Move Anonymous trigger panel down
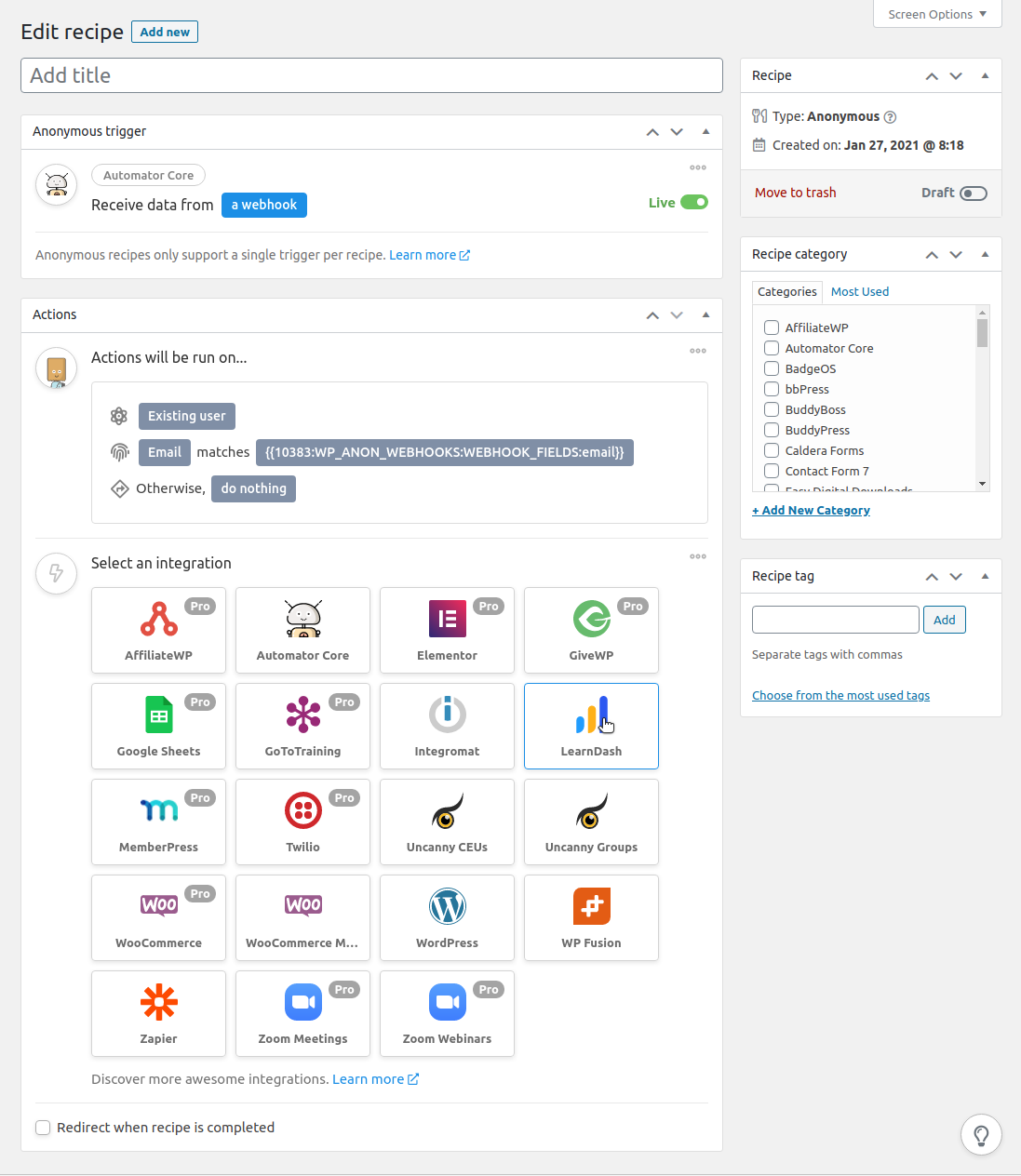The image size is (1021, 1176). tap(677, 132)
